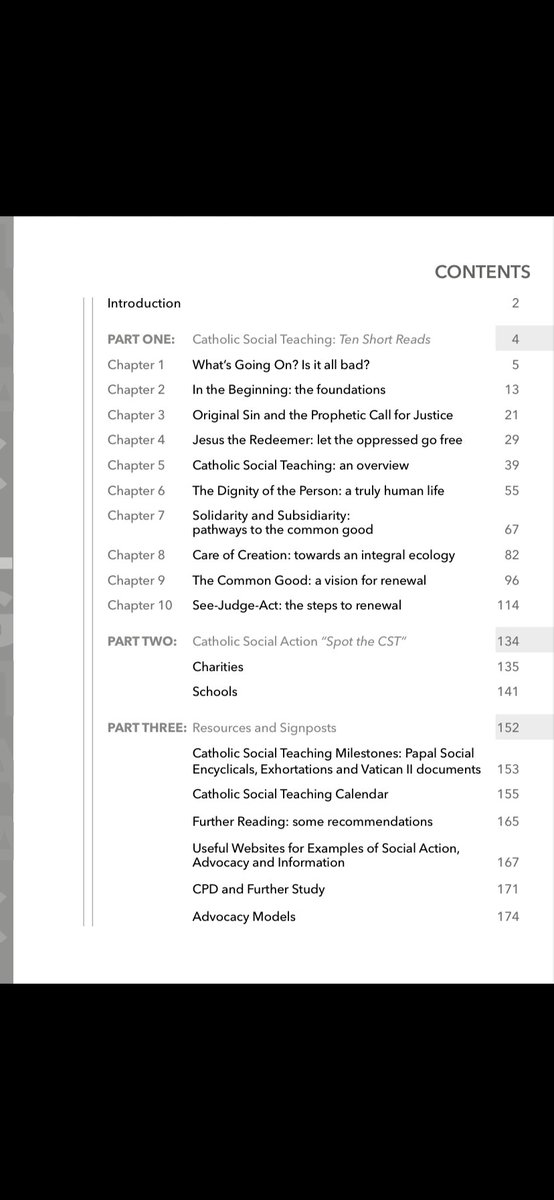Image resolution: width=554 pixels, height=1200 pixels.
Task: Click page number 55
Action: click(x=512, y=491)
